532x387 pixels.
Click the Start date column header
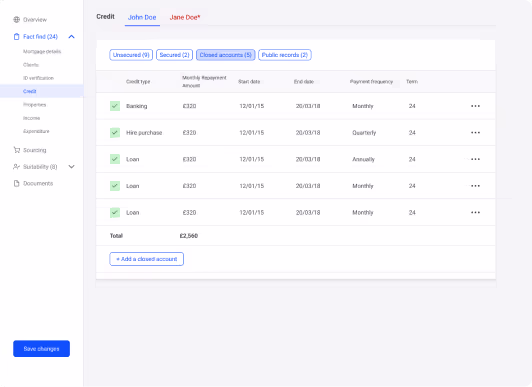coord(249,82)
